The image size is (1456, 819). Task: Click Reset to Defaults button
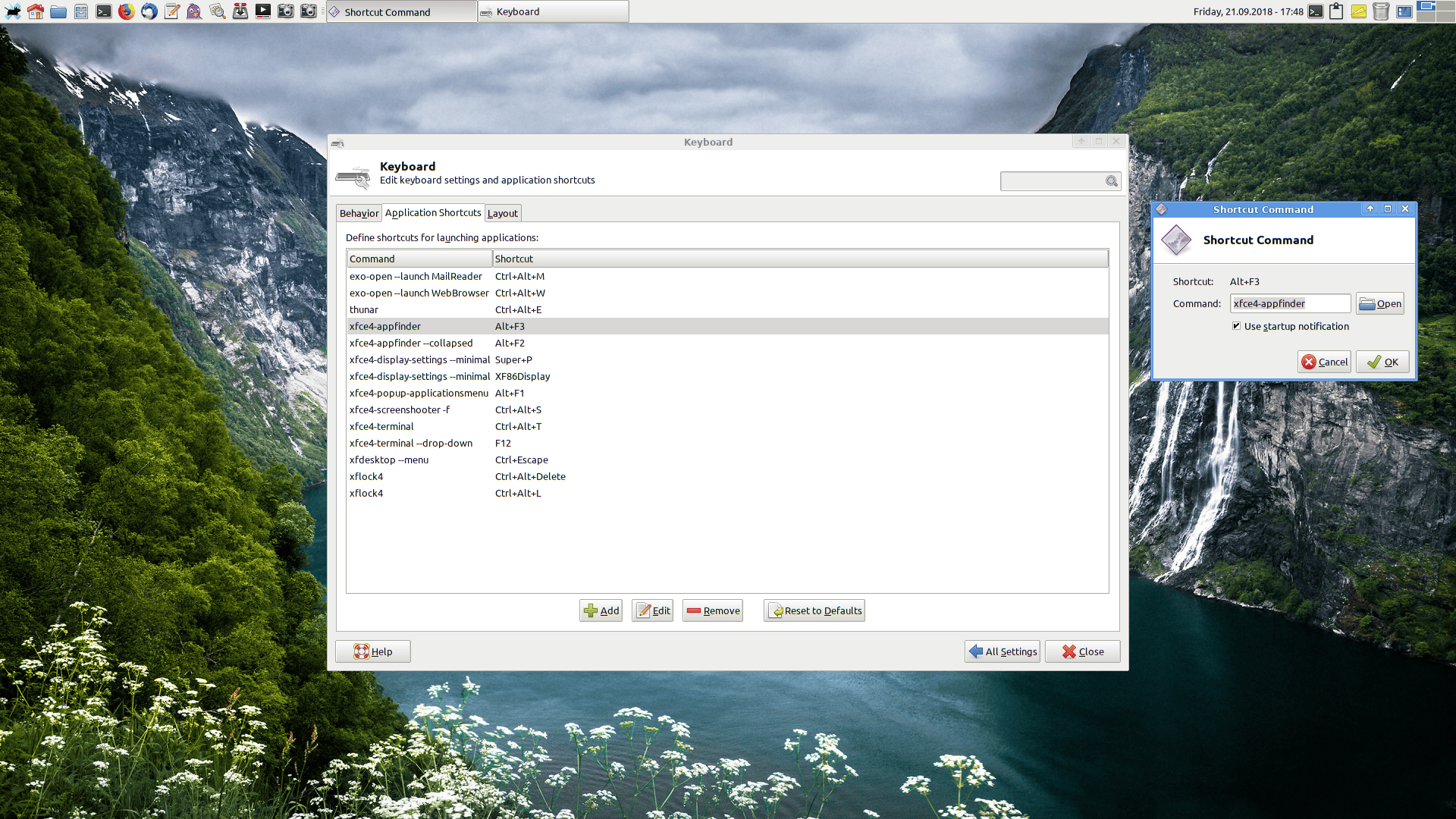(814, 610)
